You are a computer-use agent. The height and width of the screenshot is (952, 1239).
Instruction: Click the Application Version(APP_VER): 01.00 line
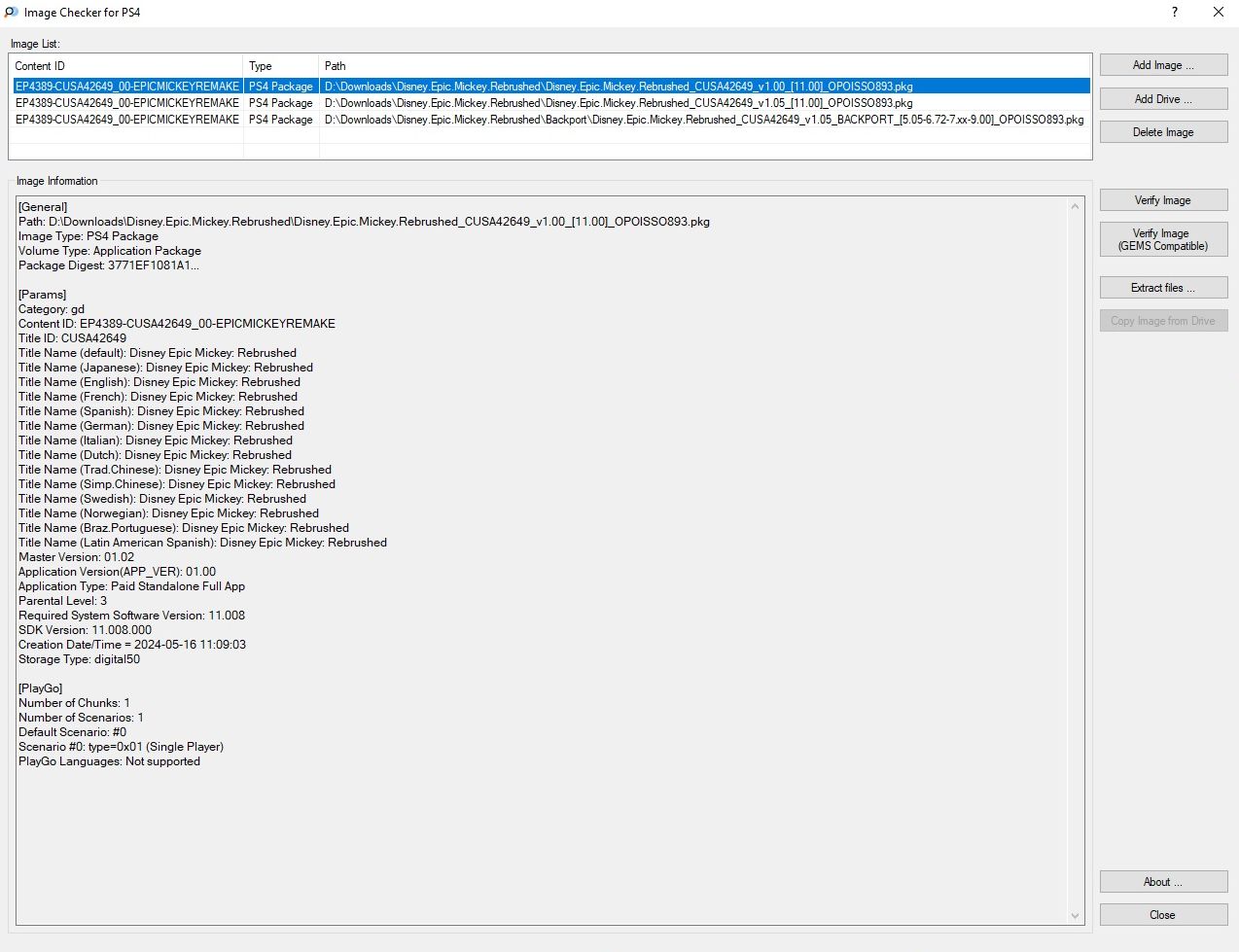coord(118,572)
